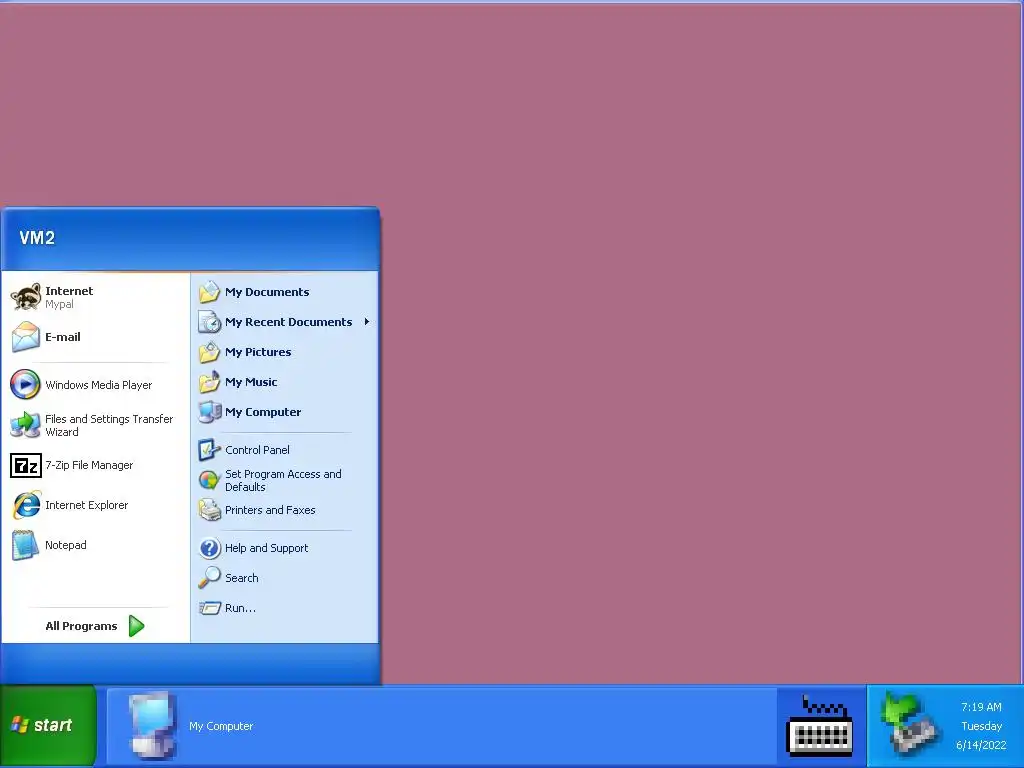
Task: Click the Notepad icon
Action: (25, 545)
